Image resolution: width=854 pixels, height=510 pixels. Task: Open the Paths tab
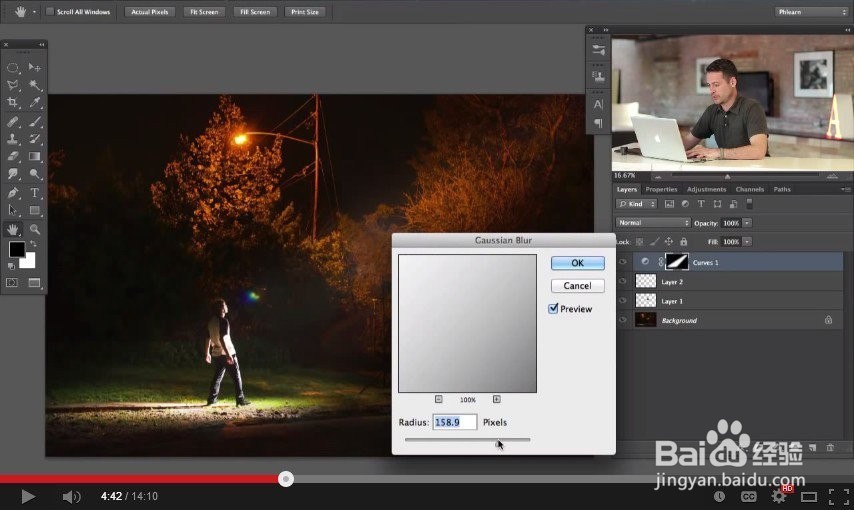tap(782, 189)
